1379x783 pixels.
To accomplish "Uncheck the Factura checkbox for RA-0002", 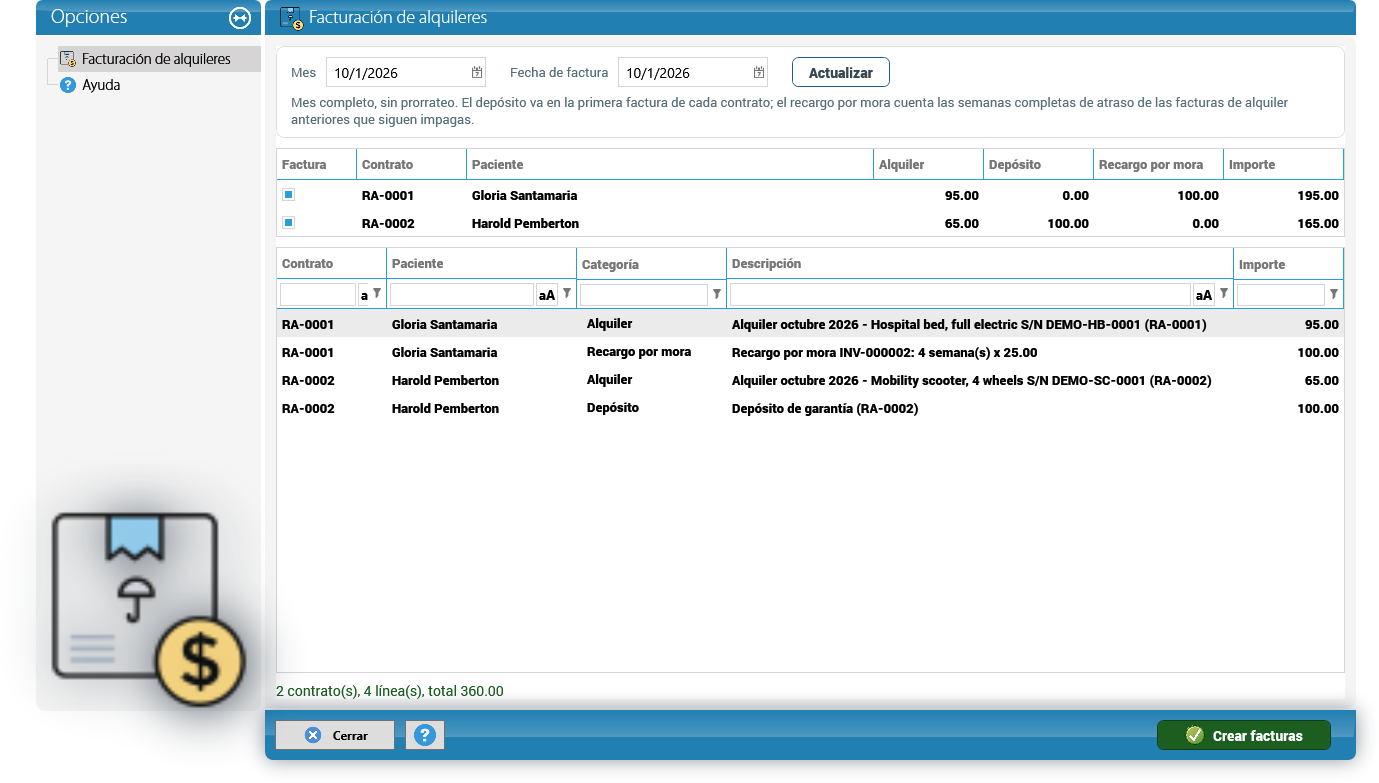I will [x=288, y=223].
